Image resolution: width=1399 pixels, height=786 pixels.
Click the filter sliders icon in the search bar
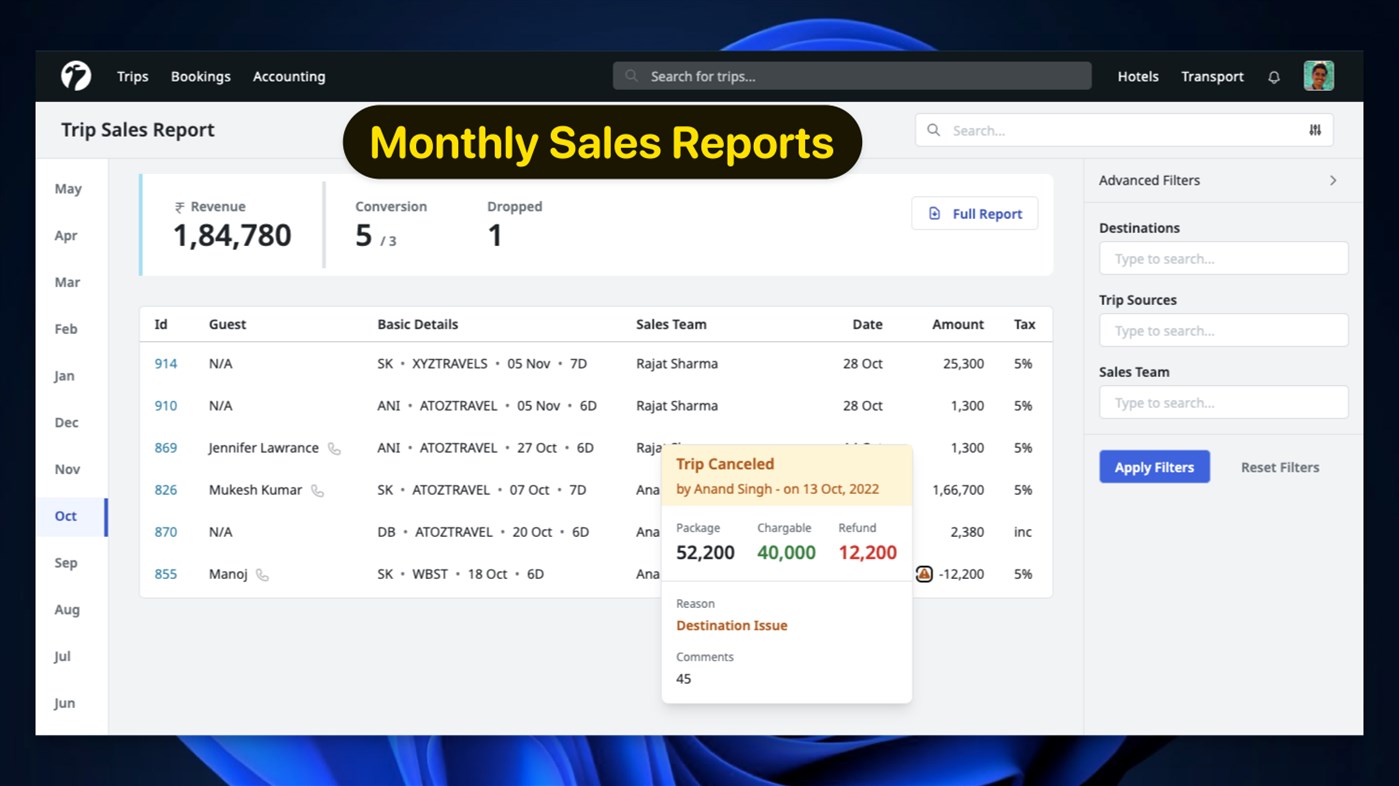click(x=1314, y=130)
